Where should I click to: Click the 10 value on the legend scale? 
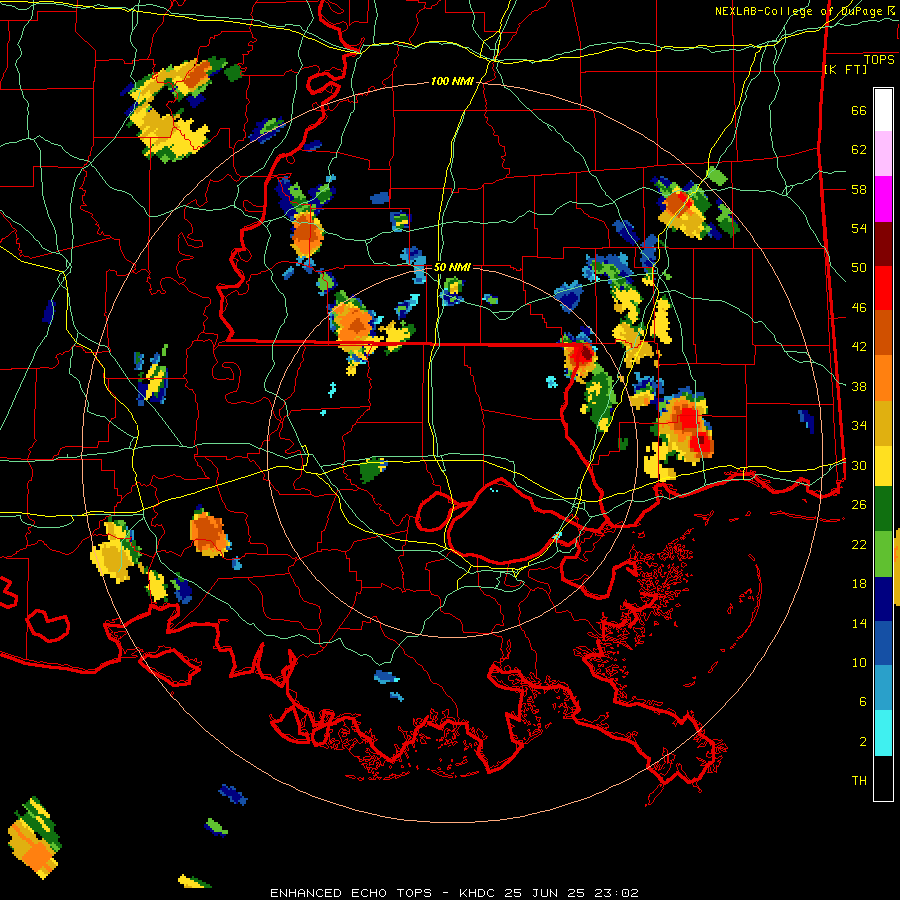(x=859, y=662)
